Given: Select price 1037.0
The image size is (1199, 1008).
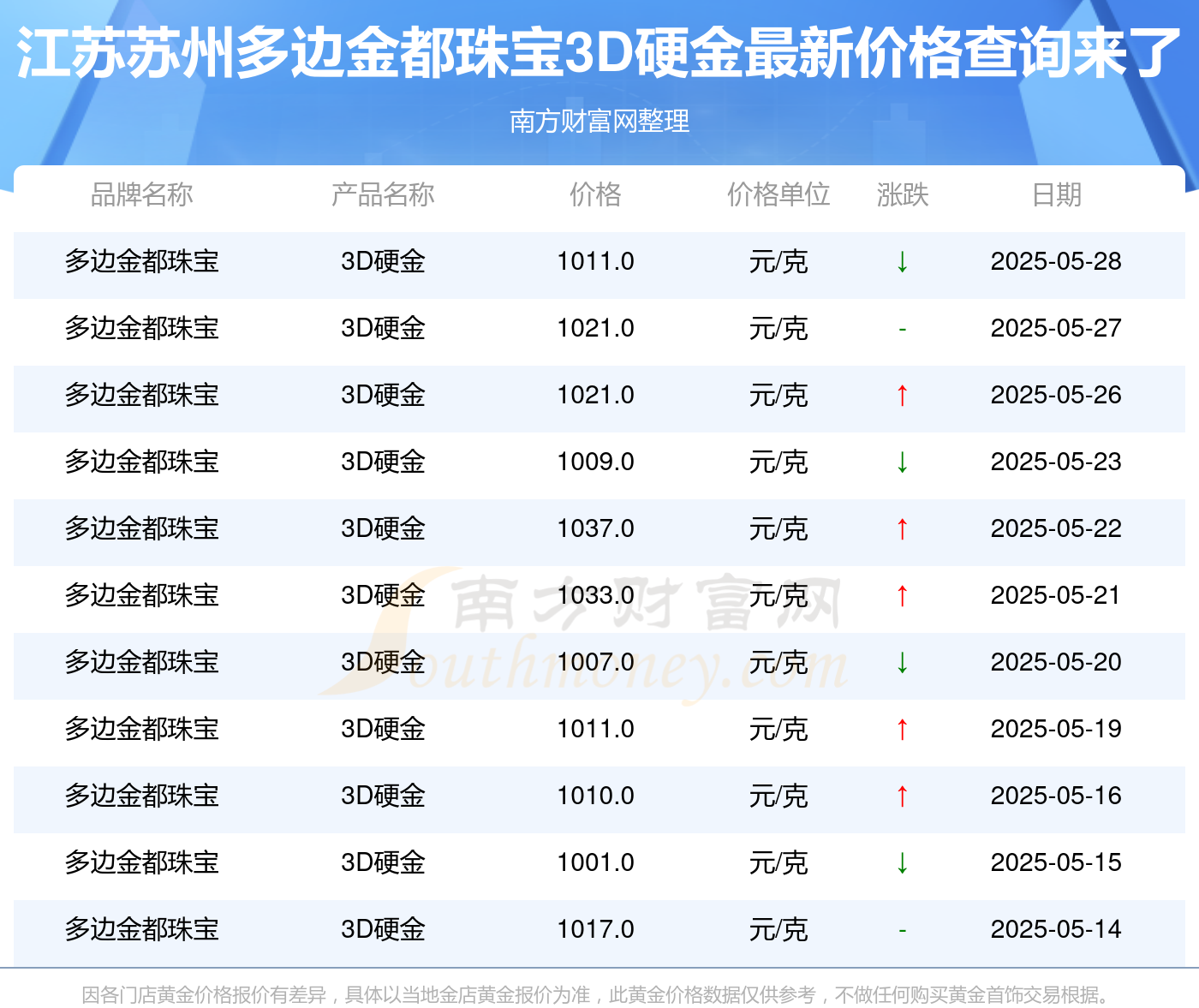Looking at the screenshot, I should click(x=595, y=528).
